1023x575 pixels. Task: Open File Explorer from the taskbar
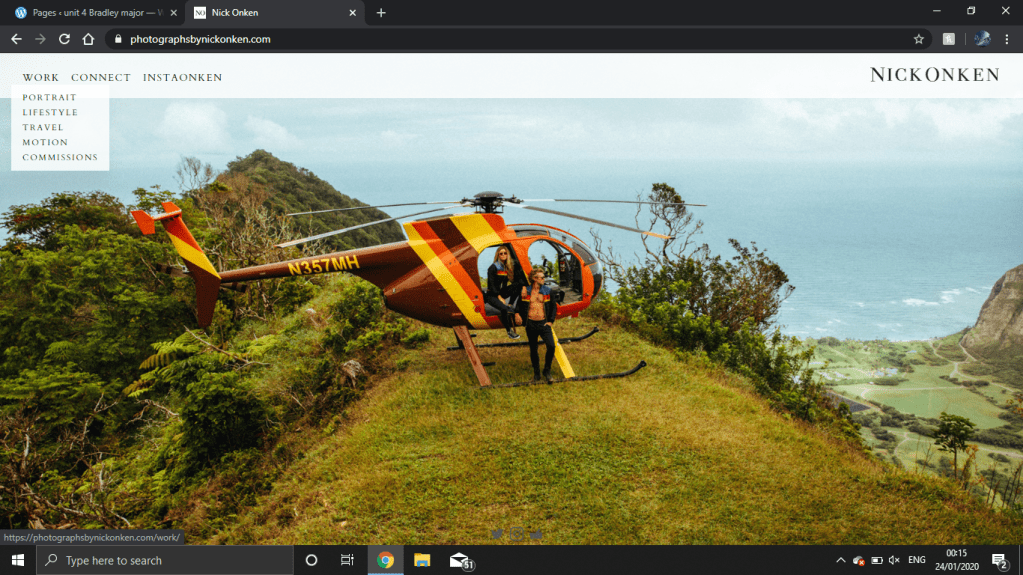pyautogui.click(x=422, y=560)
